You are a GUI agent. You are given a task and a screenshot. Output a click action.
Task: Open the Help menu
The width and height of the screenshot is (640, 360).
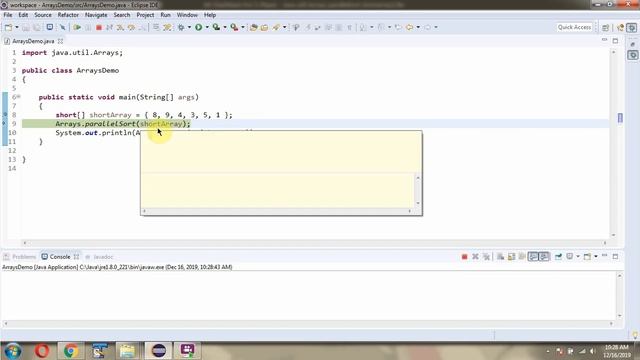[210, 15]
